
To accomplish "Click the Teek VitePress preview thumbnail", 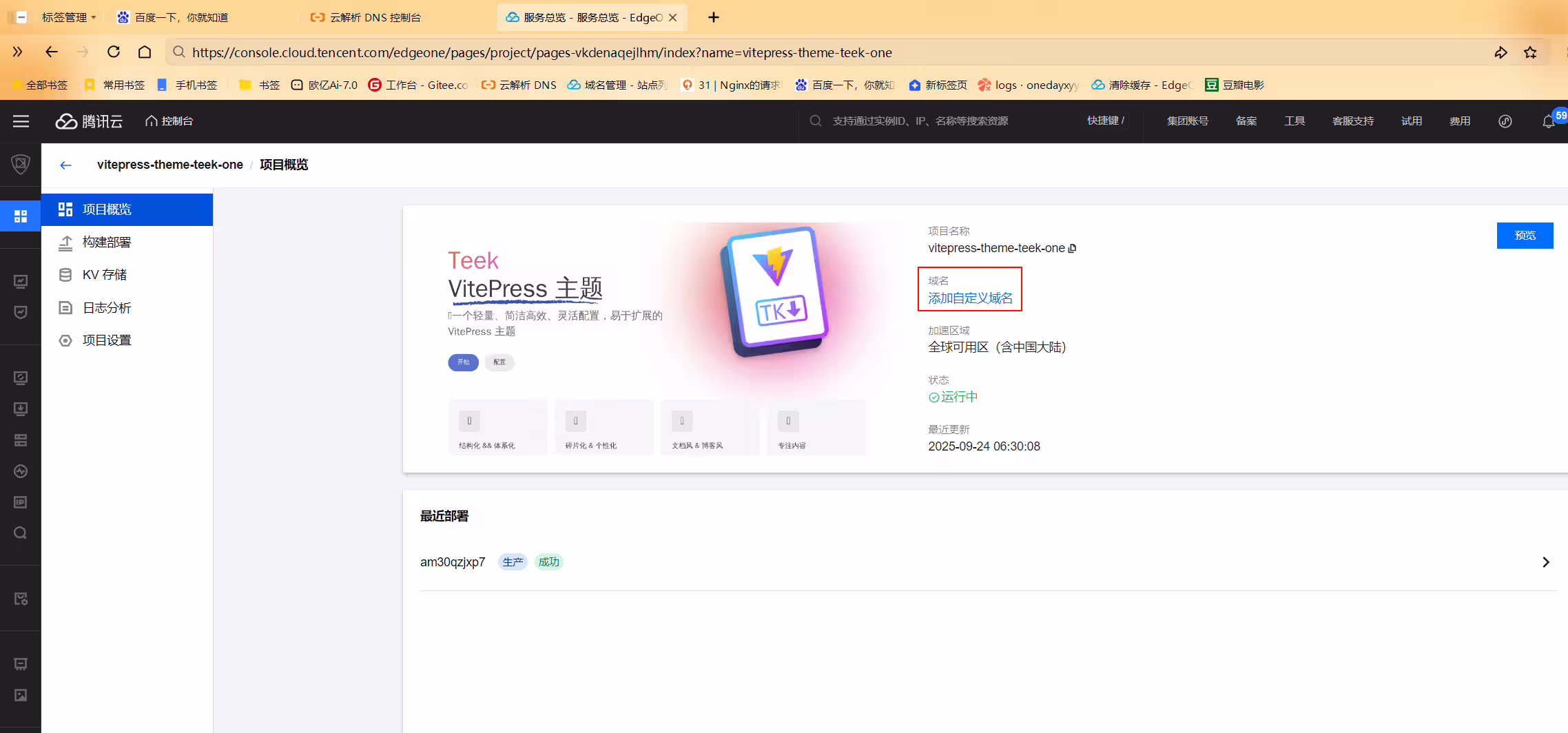I will click(x=657, y=339).
